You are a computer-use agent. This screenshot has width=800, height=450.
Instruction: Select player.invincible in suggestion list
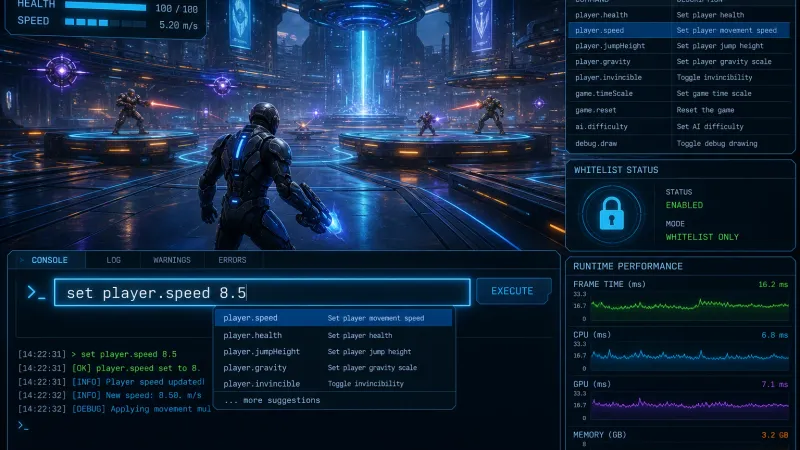(333, 383)
